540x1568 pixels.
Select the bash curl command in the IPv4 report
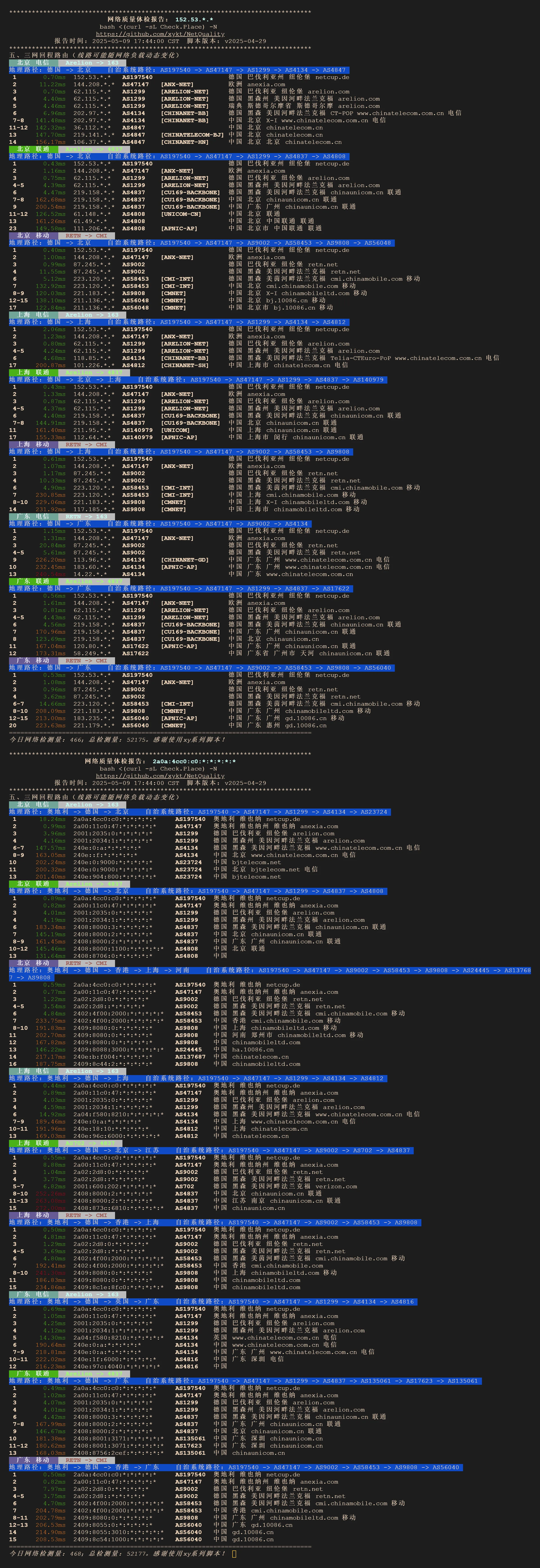(x=158, y=27)
